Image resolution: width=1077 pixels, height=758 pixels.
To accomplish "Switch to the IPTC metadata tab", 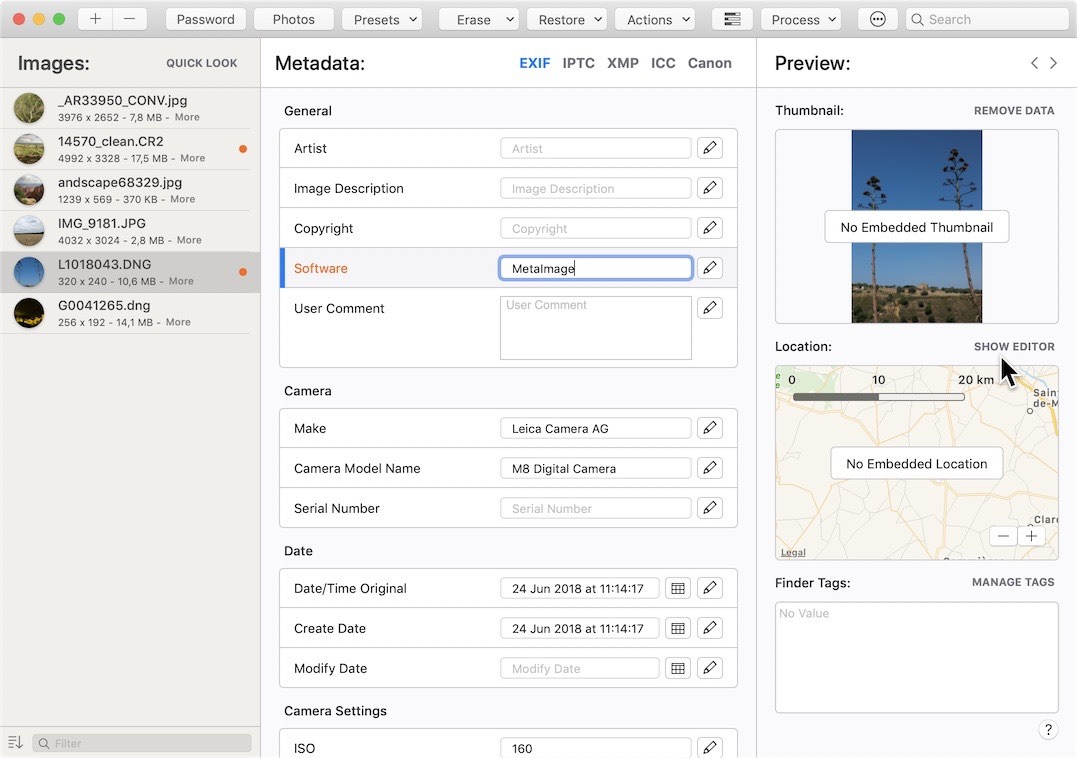I will pos(578,63).
